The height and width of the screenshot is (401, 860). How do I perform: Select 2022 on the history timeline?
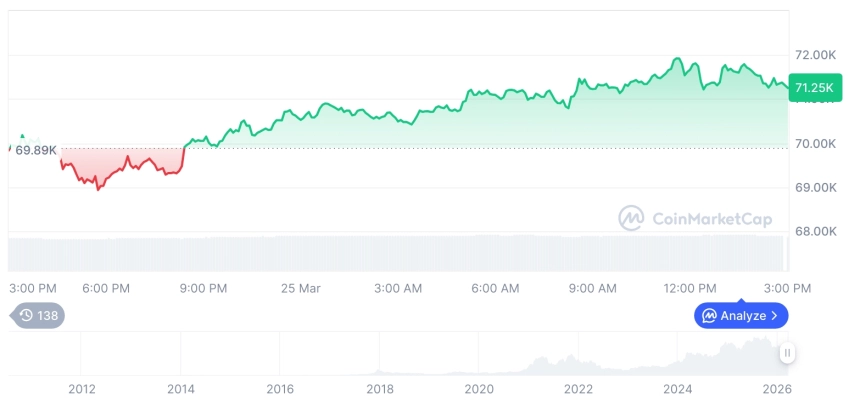click(x=578, y=389)
